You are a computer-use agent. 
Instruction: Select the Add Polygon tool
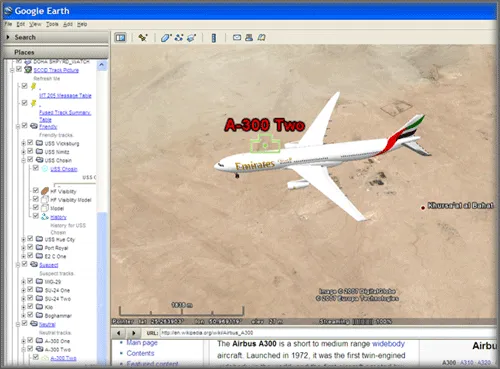point(166,38)
